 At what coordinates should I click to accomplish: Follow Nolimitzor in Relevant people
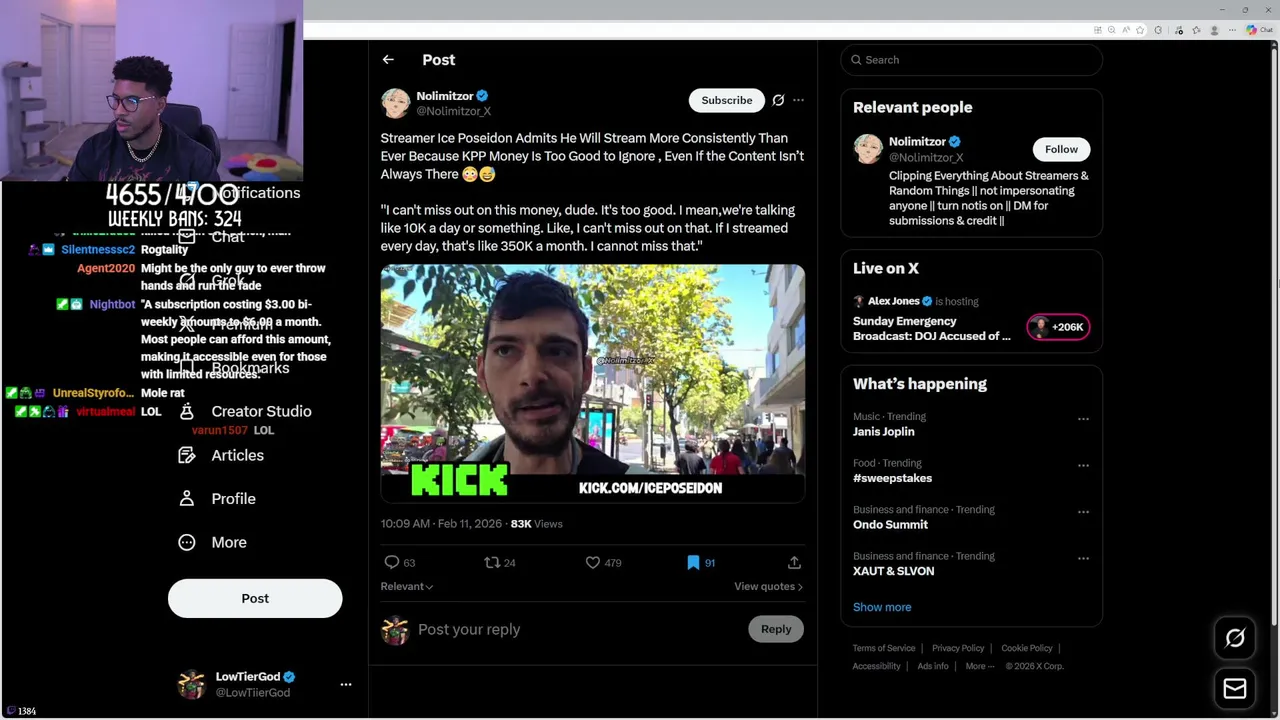pyautogui.click(x=1061, y=149)
